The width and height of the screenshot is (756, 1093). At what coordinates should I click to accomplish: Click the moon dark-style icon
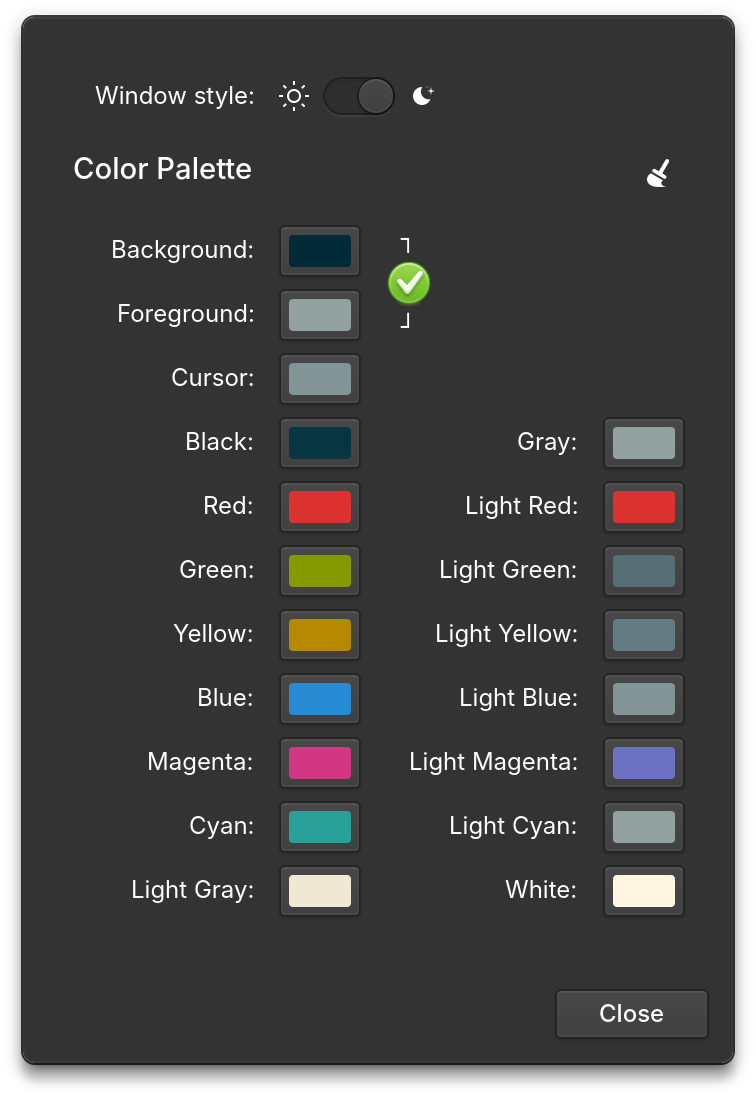click(x=423, y=95)
